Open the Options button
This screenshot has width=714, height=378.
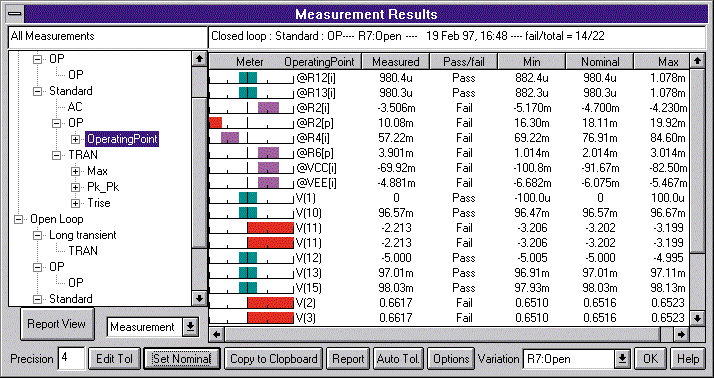coord(451,359)
